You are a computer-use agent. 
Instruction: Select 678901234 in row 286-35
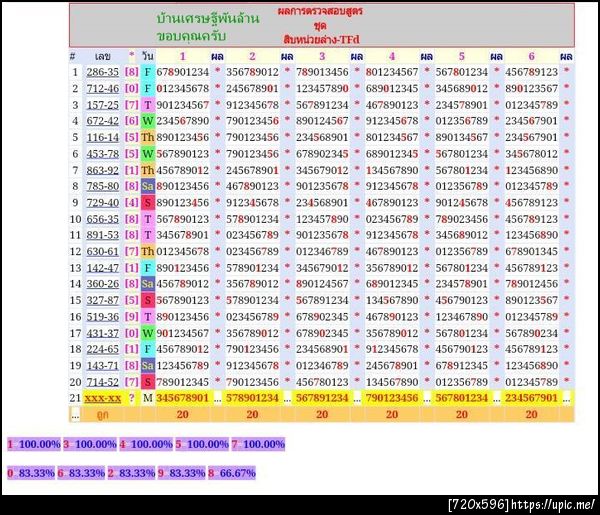pyautogui.click(x=183, y=72)
